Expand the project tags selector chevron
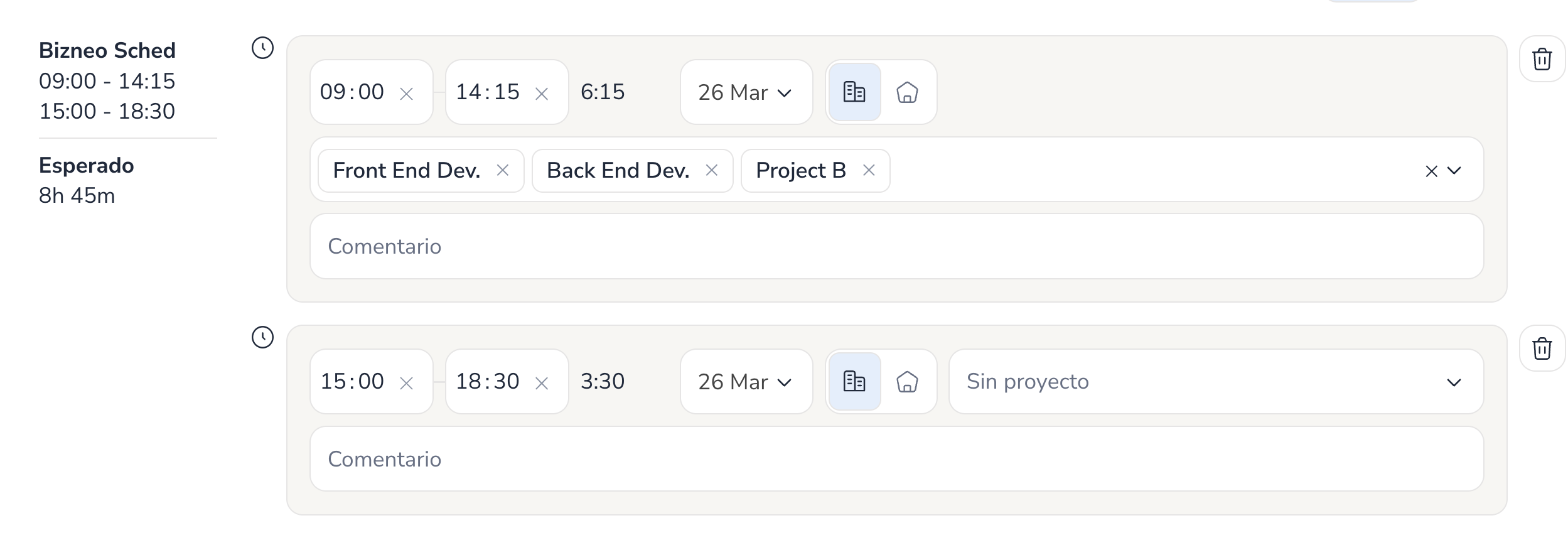The height and width of the screenshot is (545, 1568). (x=1454, y=171)
